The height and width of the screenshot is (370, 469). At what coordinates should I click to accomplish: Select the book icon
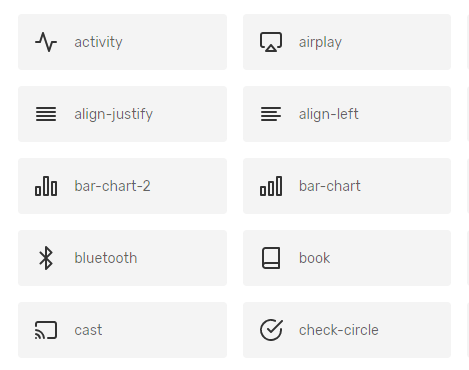pyautogui.click(x=271, y=258)
